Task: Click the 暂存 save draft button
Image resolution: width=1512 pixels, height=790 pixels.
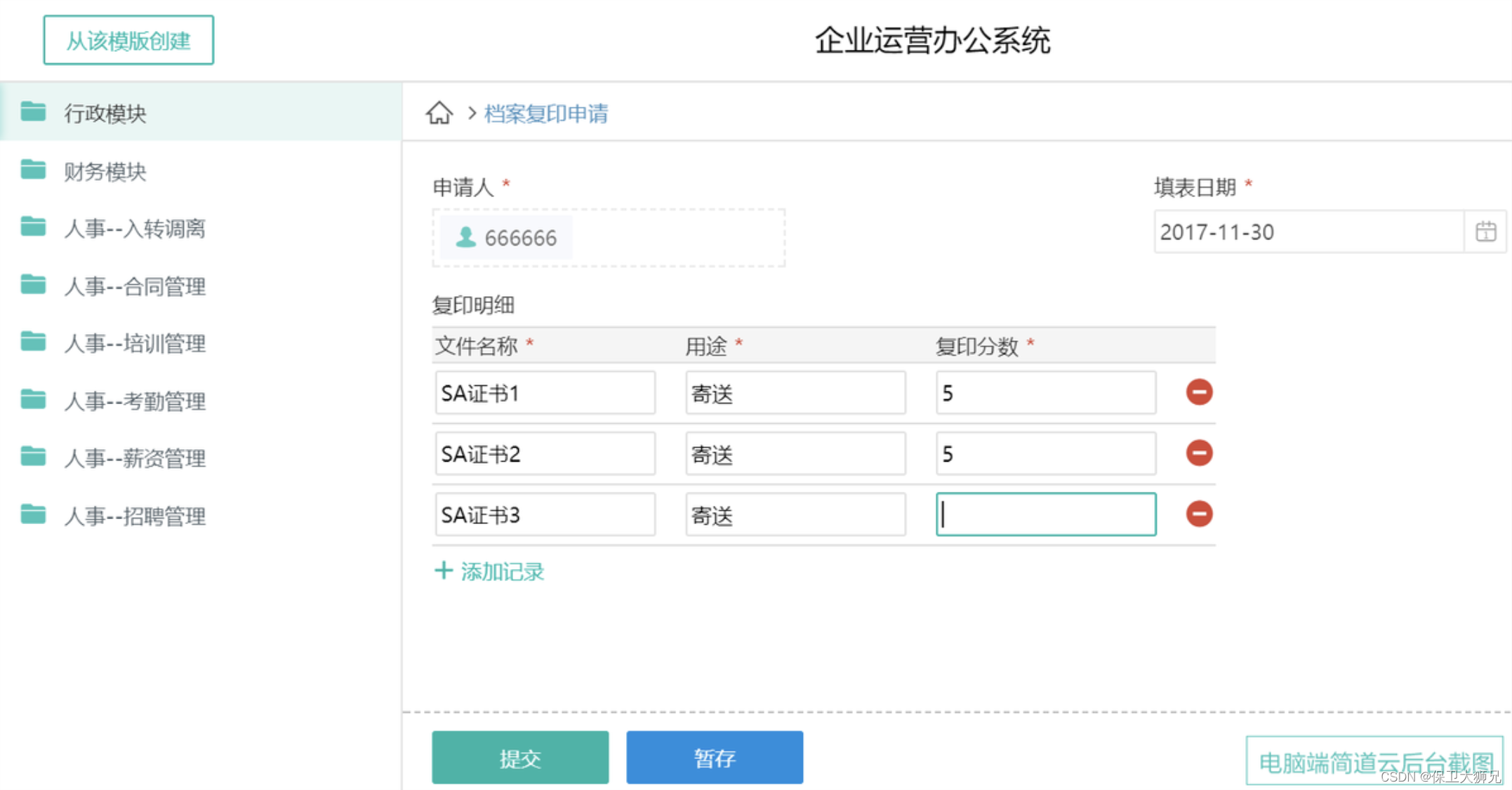Action: 715,758
